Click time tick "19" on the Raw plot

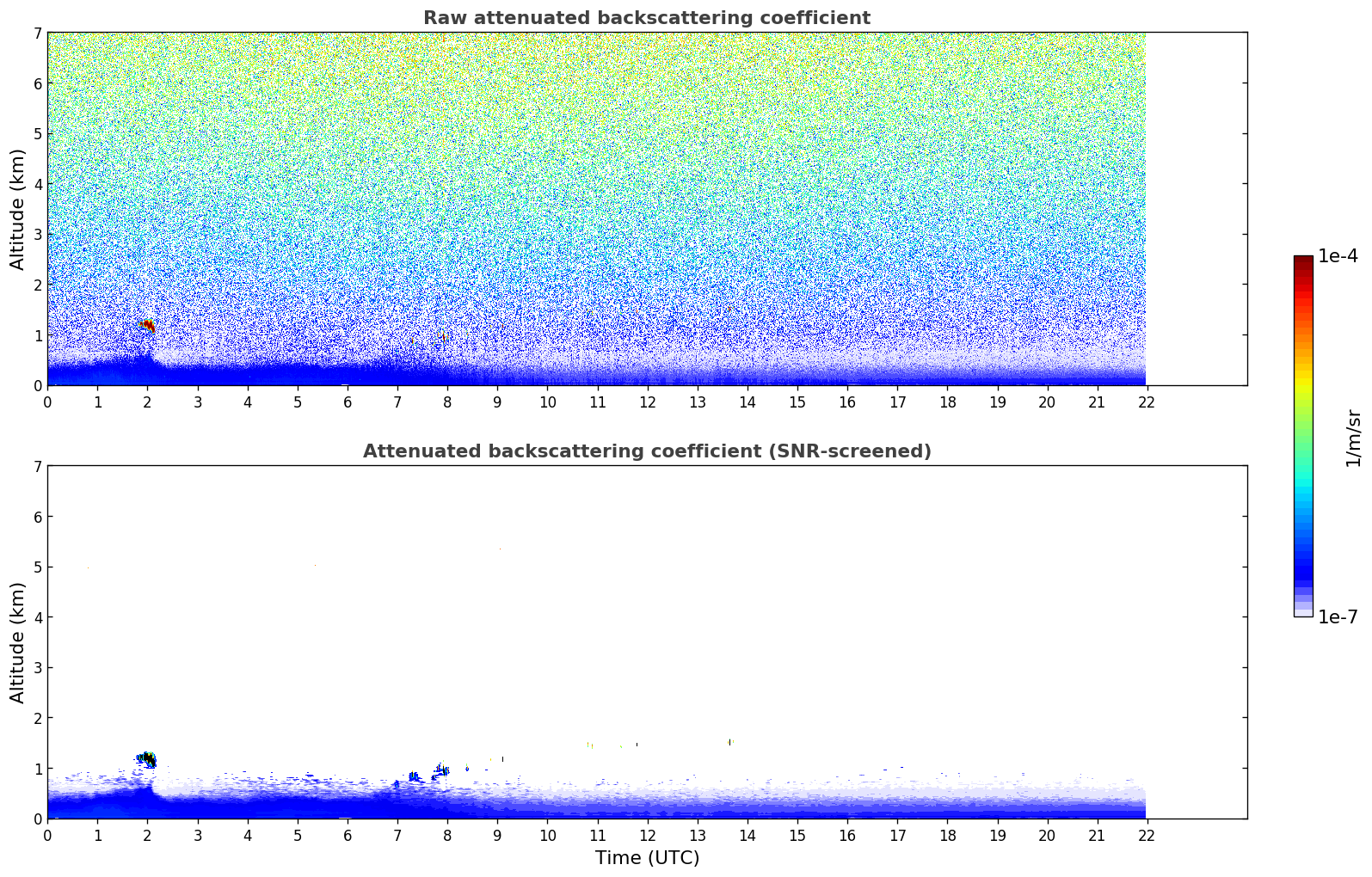click(997, 402)
